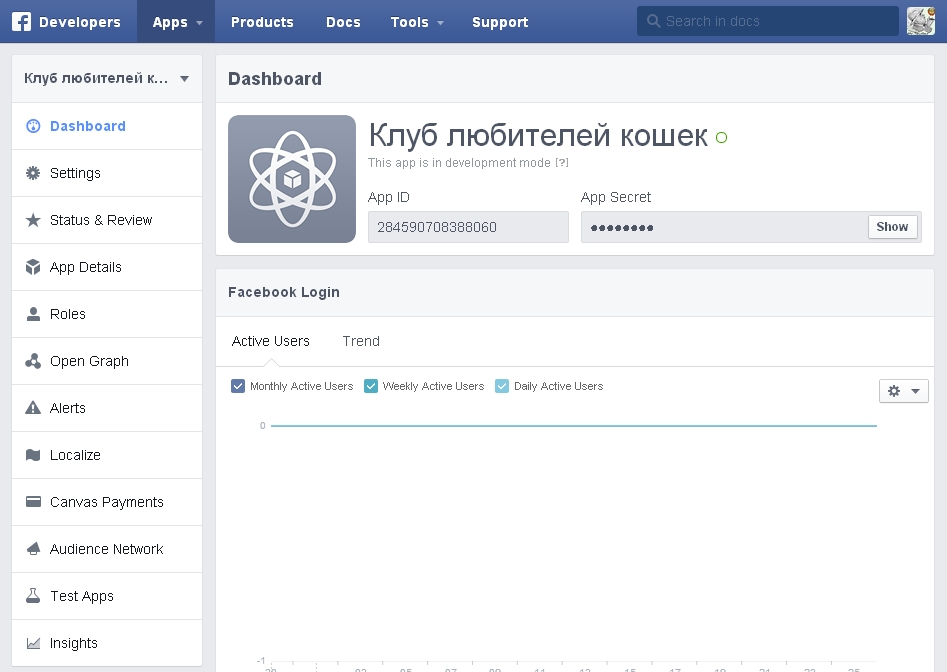This screenshot has height=672, width=947.
Task: Switch to the Active Users tab
Action: tap(271, 341)
